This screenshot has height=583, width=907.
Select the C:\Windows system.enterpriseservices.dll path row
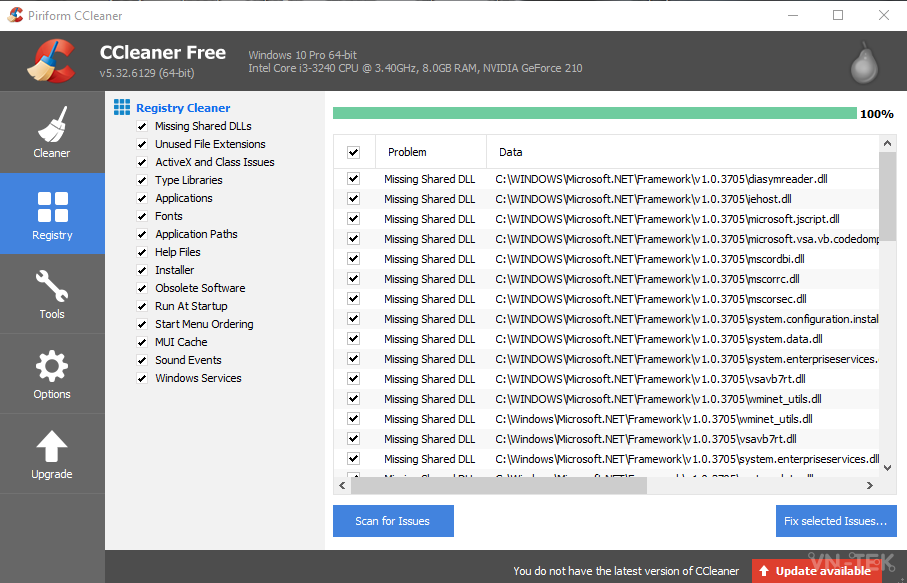tap(606, 459)
